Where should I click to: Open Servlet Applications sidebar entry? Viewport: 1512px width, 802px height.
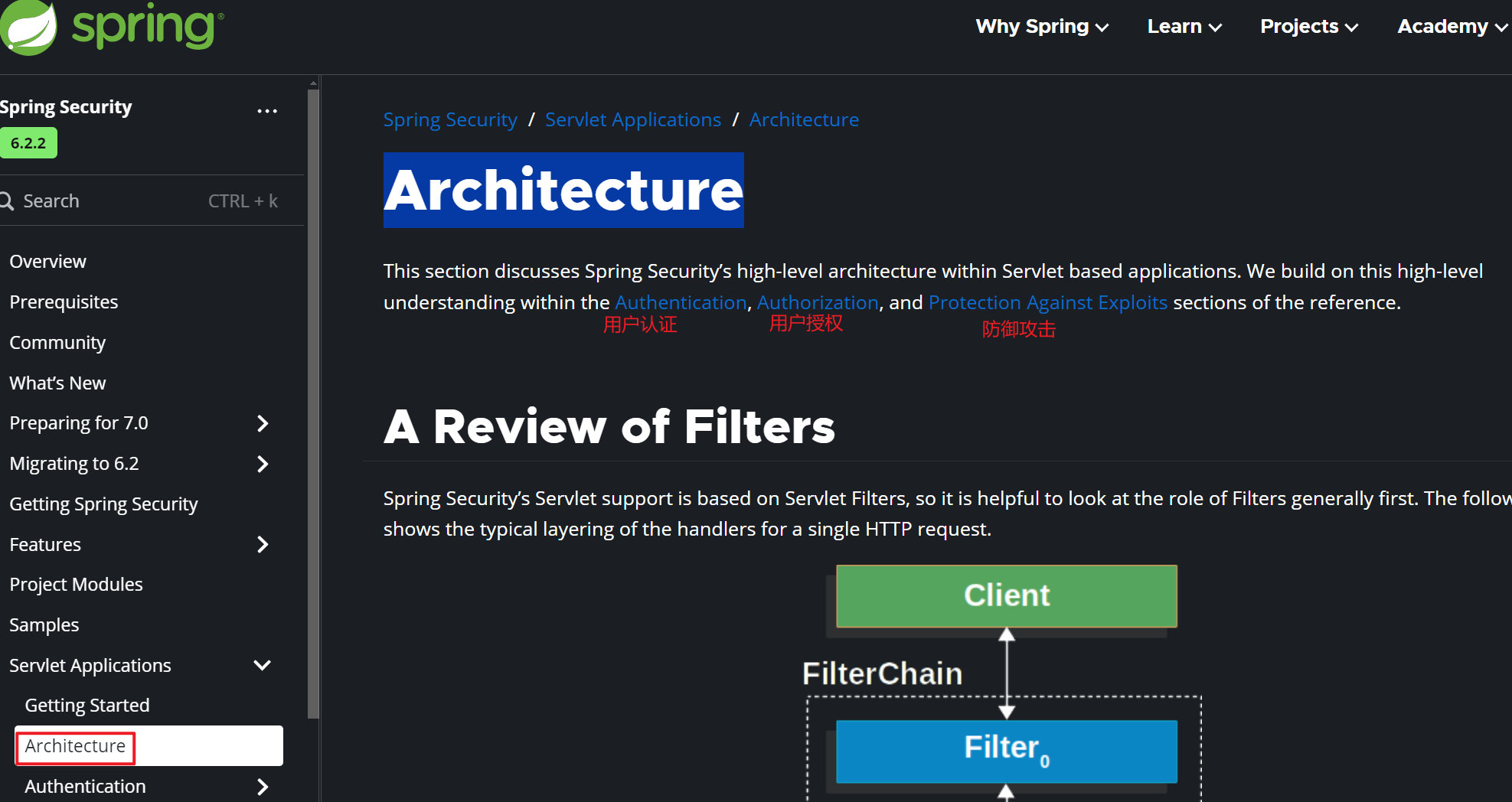90,666
